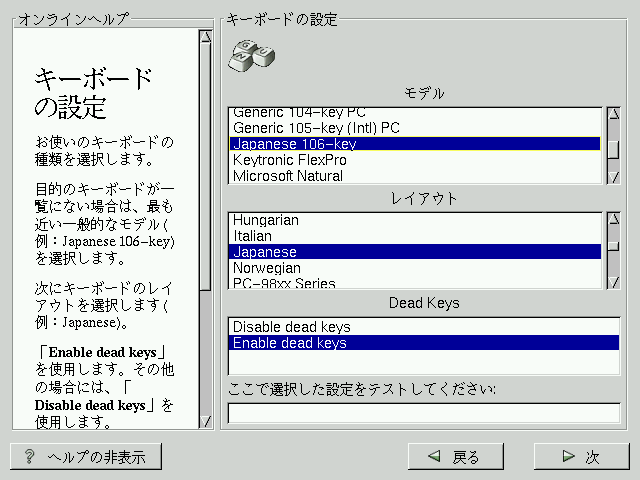Pick Hungarian keyboard layout
Viewport: 640px width, 480px height.
pos(265,220)
